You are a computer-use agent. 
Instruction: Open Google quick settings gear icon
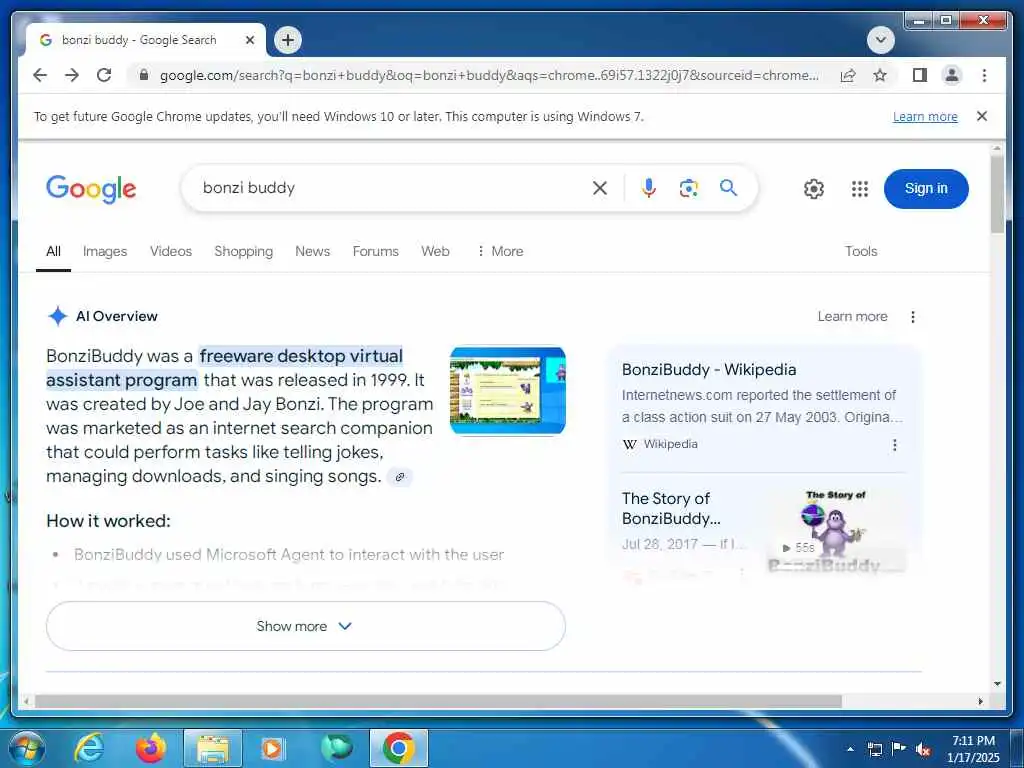click(x=813, y=189)
